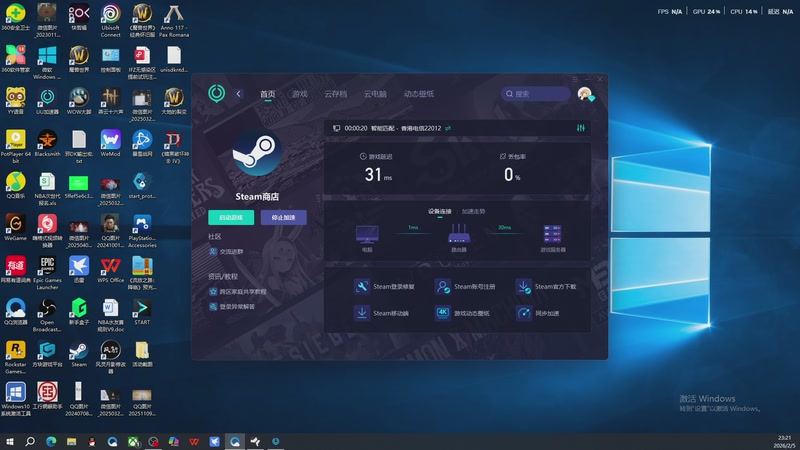The image size is (800, 450).
Task: Click the 停止加速 button
Action: [284, 217]
